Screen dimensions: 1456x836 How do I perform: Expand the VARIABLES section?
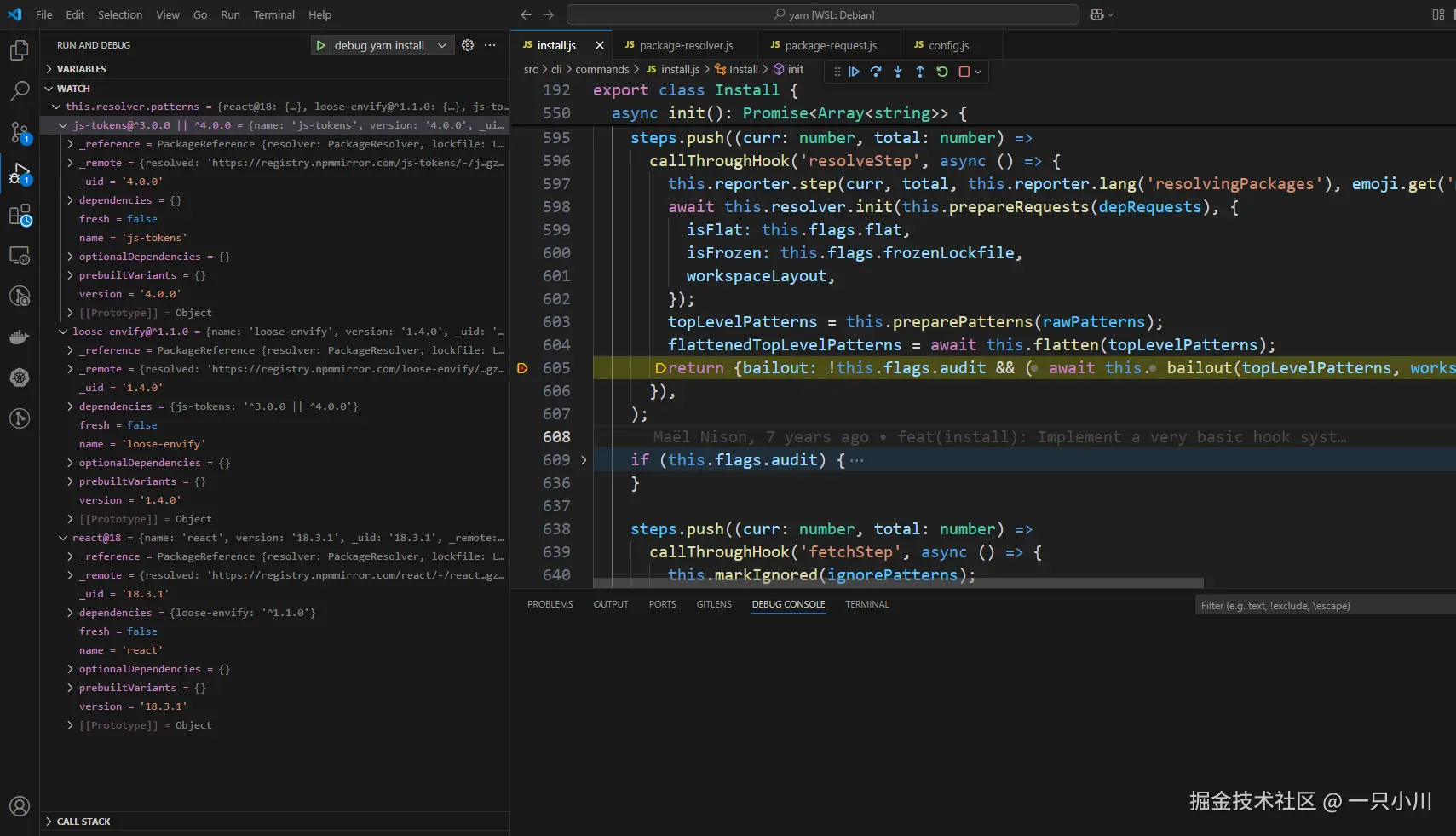coord(82,69)
